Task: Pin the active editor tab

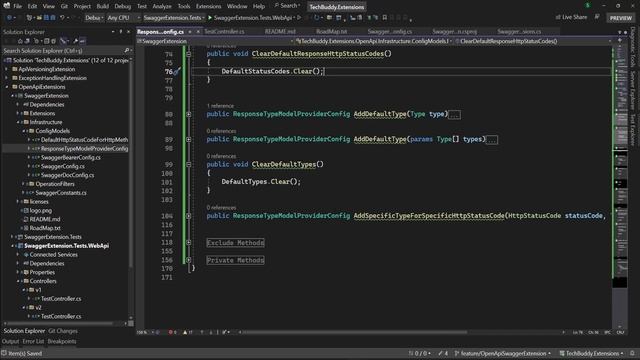Action: [190, 31]
